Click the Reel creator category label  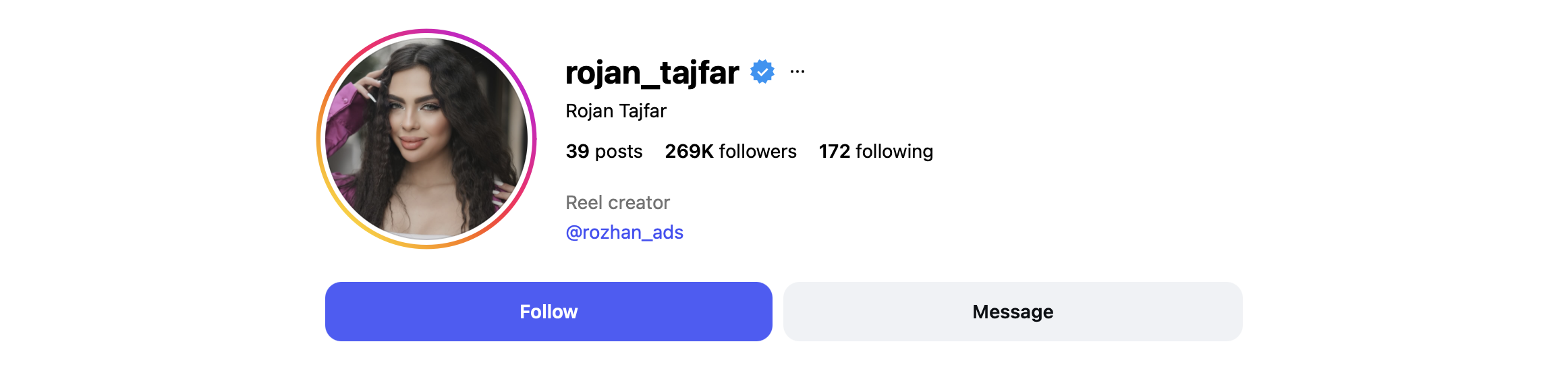617,203
